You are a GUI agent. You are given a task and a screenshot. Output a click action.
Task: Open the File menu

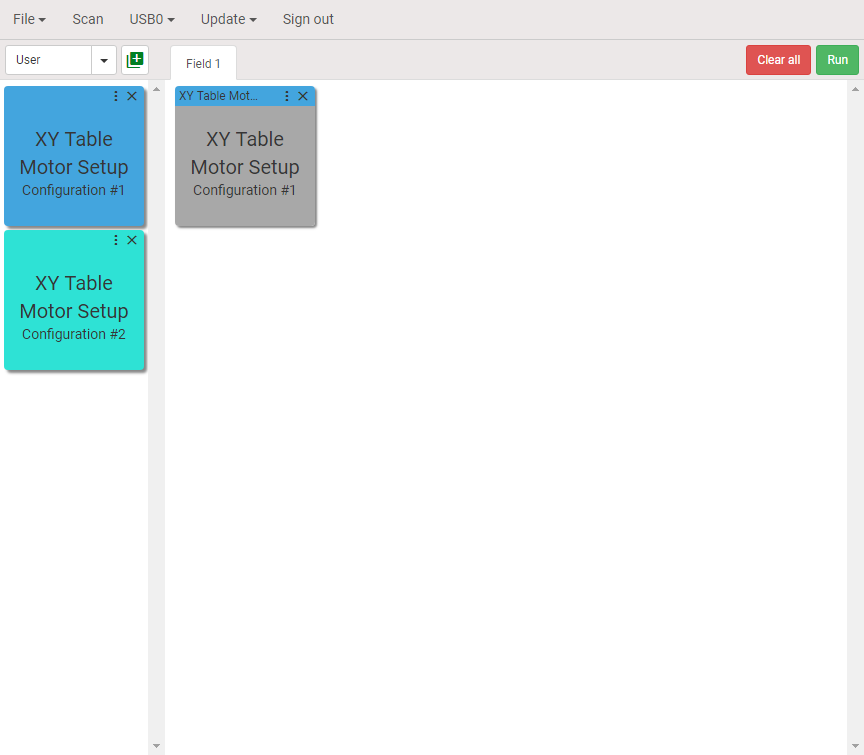point(29,19)
